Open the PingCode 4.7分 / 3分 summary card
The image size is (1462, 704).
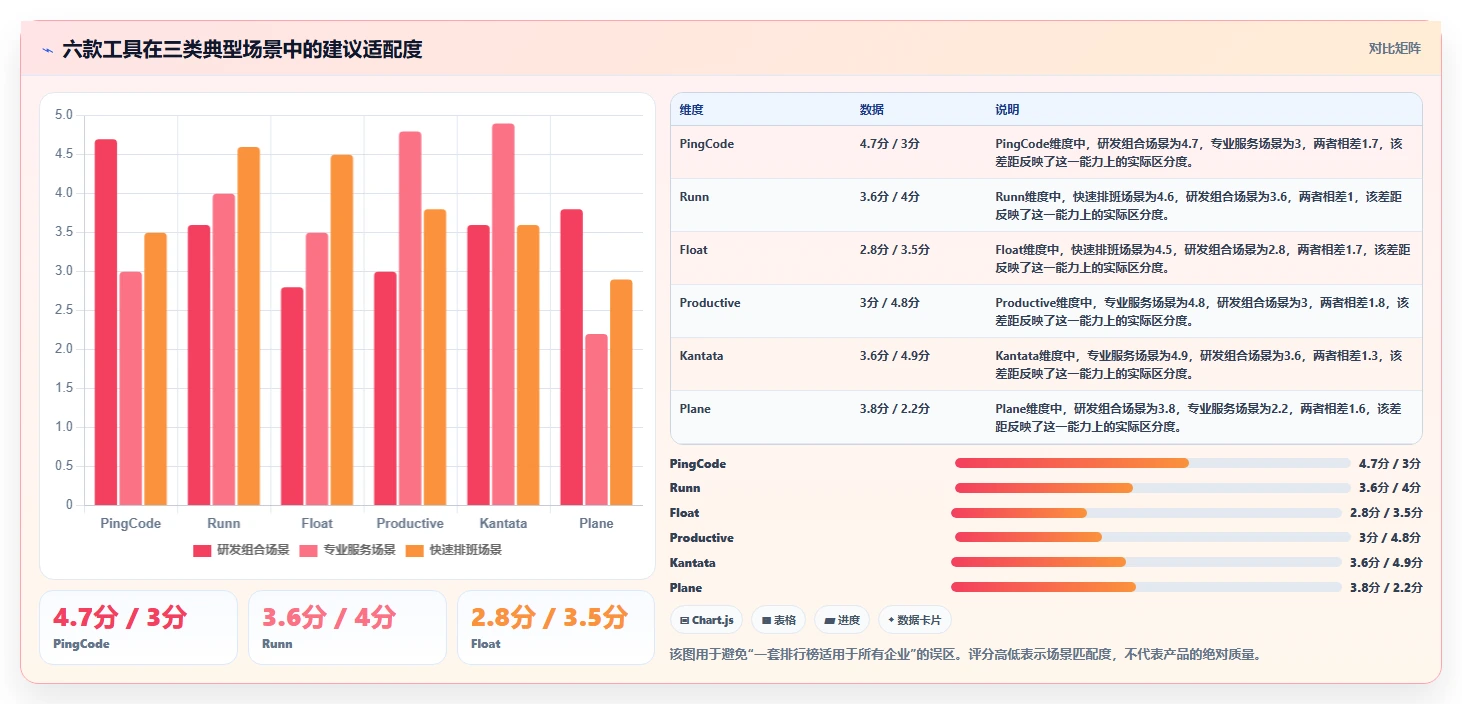[138, 627]
